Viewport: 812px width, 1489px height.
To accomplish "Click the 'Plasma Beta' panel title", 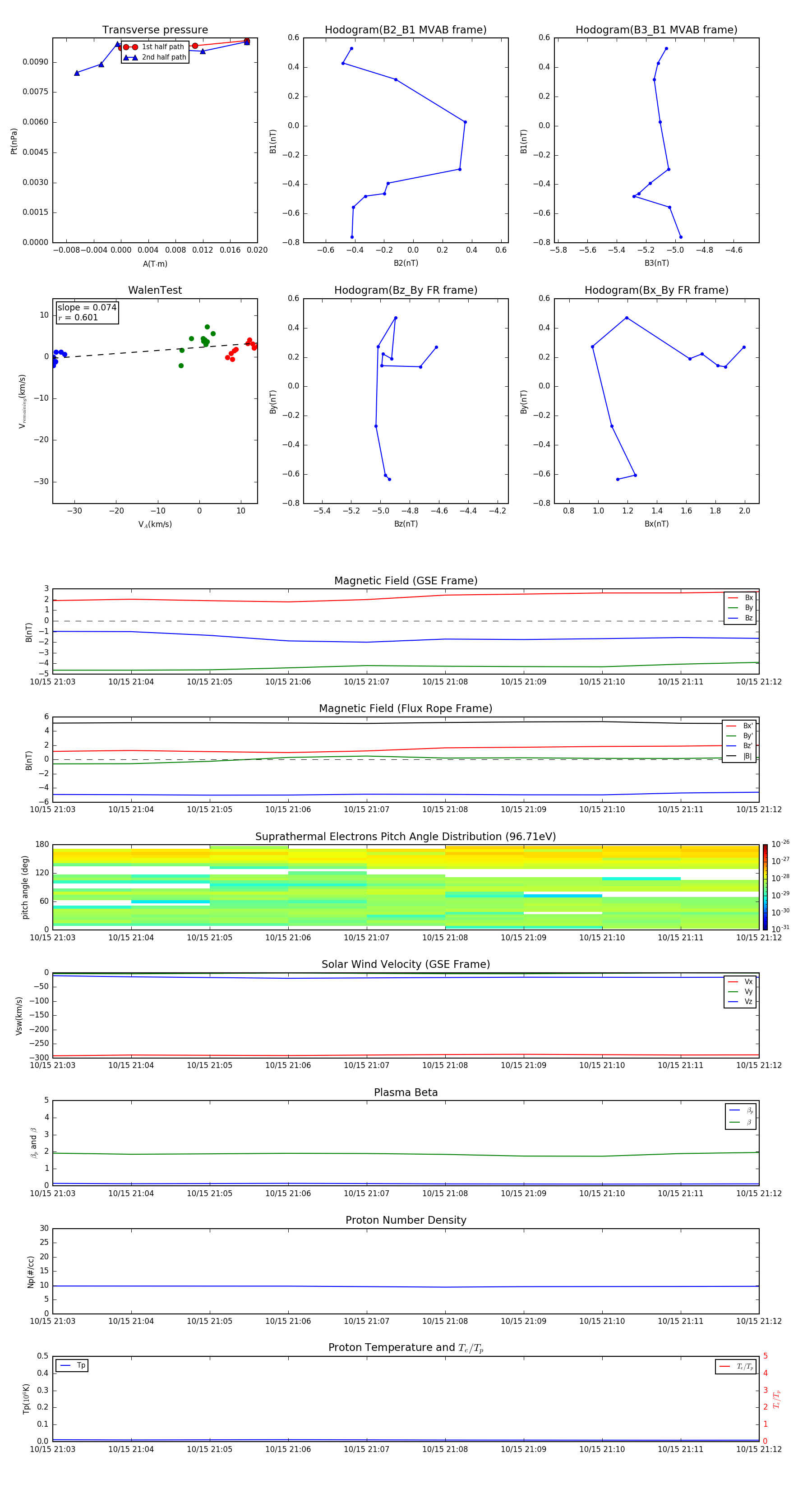I will click(406, 1092).
